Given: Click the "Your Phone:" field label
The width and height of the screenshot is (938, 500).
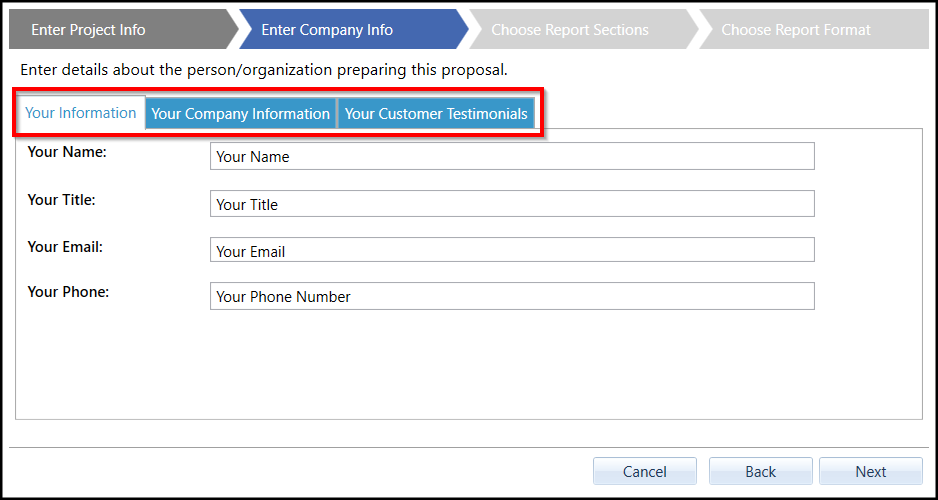Looking at the screenshot, I should coord(68,292).
